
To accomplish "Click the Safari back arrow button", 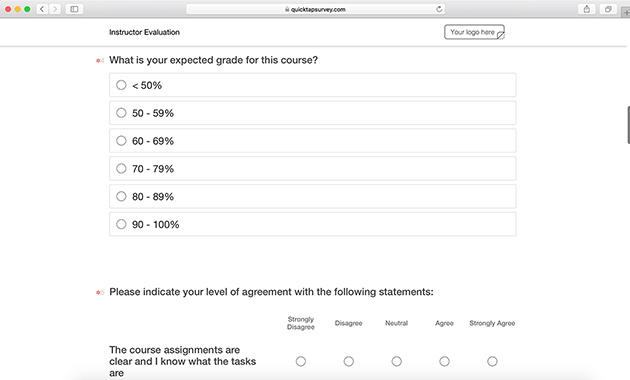I will coord(42,9).
